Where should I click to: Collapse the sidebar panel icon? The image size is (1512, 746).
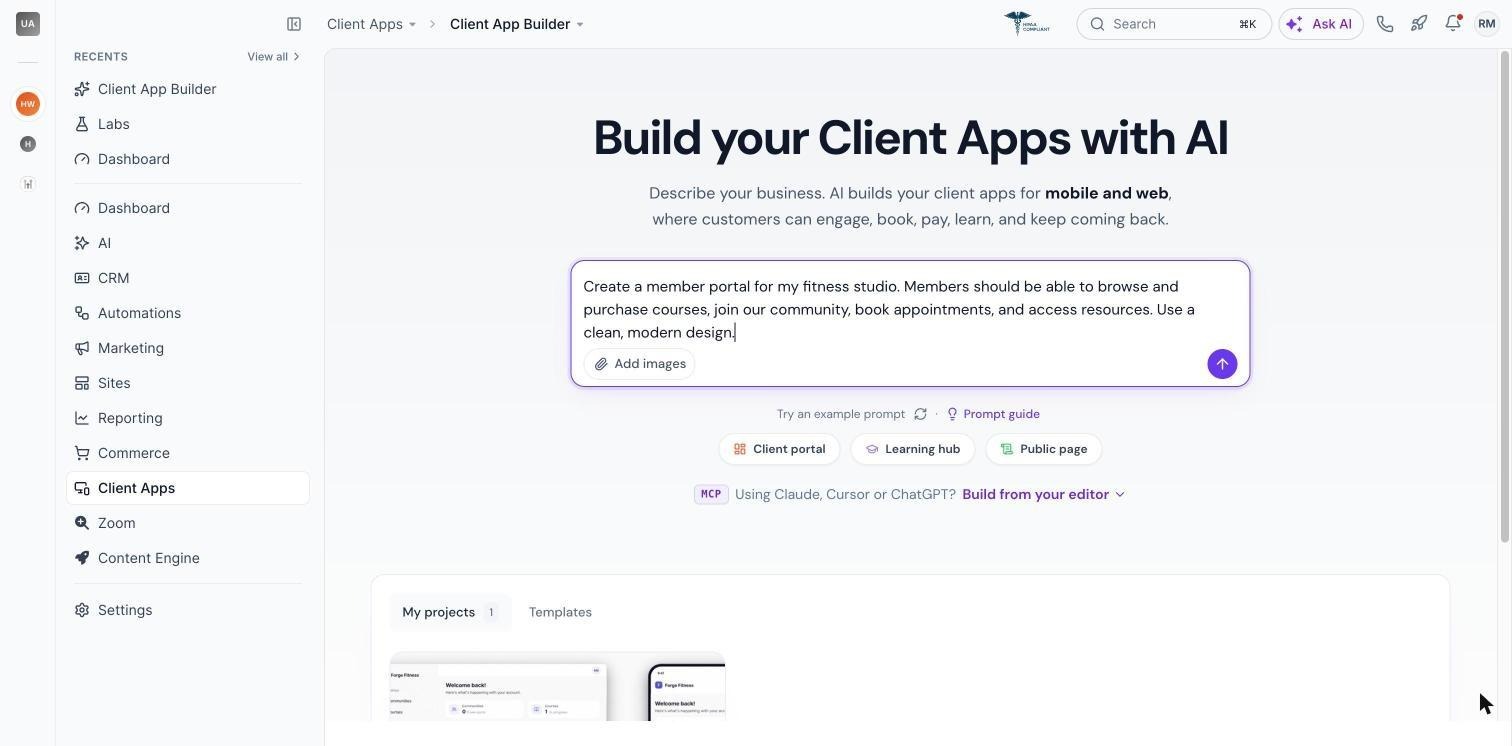point(294,24)
